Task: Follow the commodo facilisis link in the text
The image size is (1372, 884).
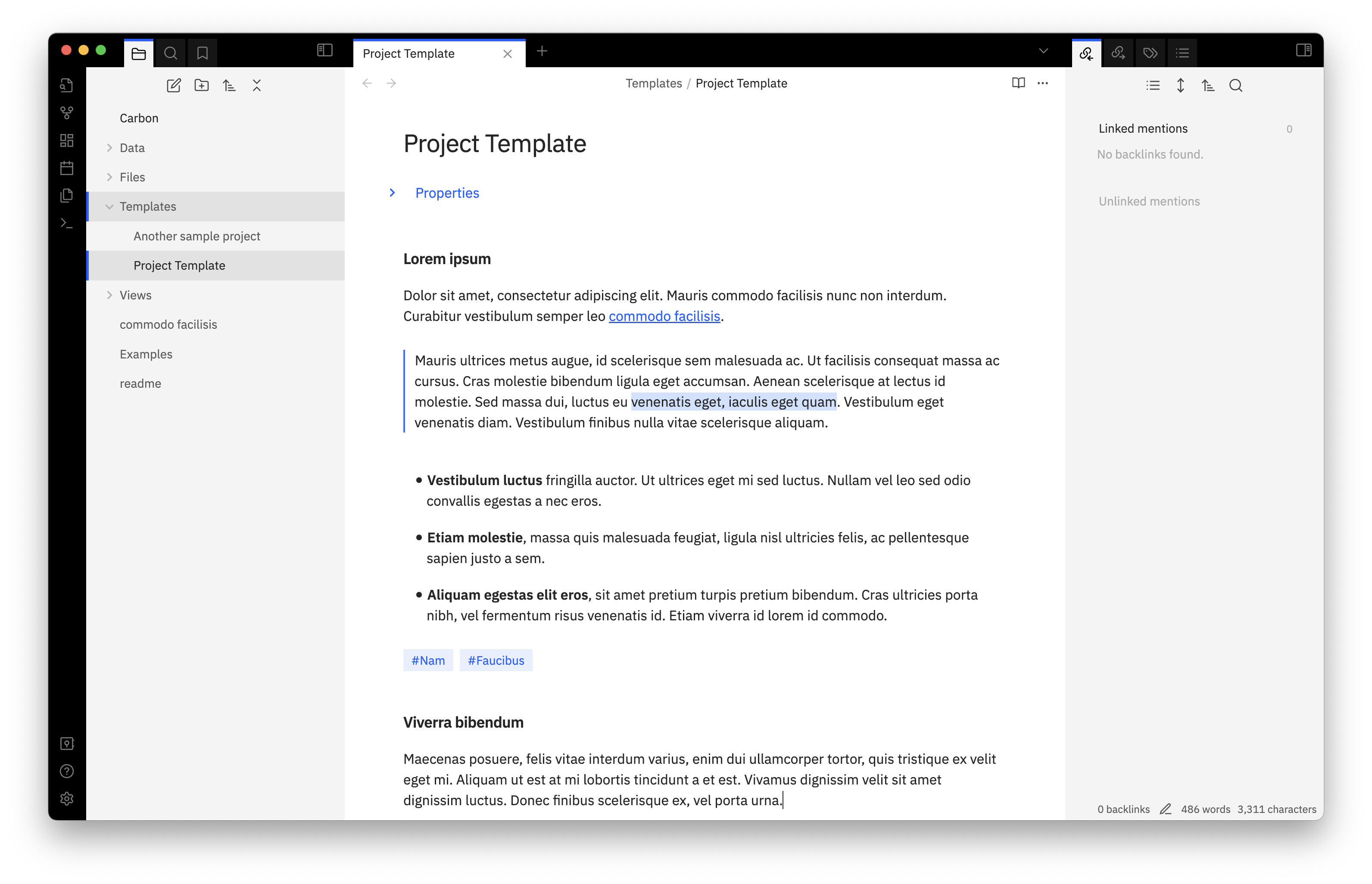Action: click(x=664, y=316)
